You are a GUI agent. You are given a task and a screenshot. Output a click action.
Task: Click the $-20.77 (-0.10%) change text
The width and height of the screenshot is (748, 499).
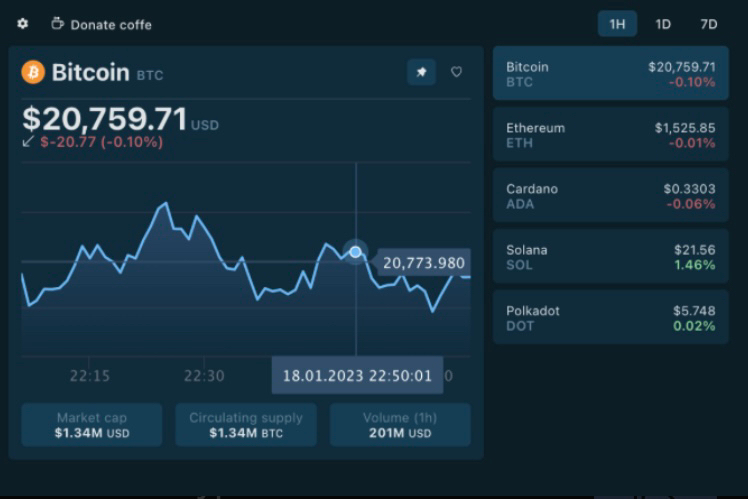pos(102,142)
